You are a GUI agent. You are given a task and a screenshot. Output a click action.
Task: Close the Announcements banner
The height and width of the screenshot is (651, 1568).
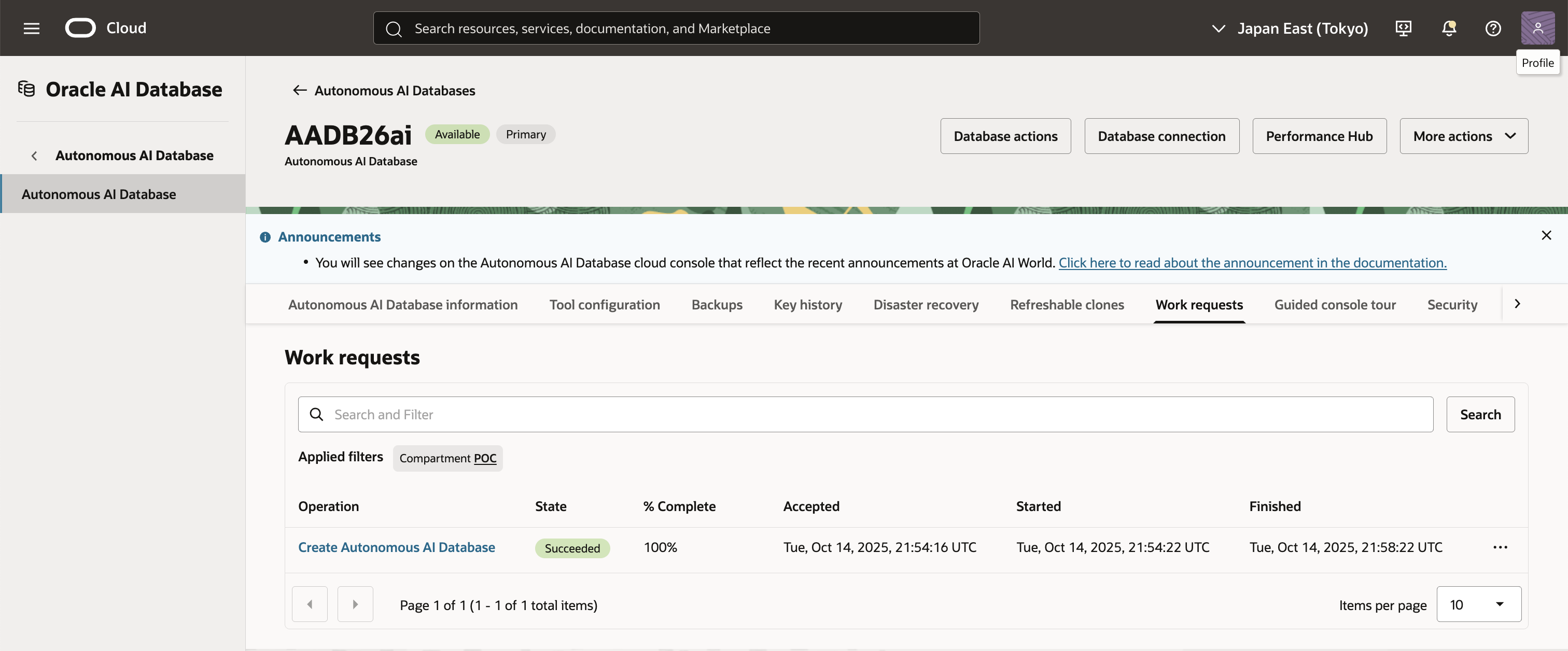tap(1546, 235)
